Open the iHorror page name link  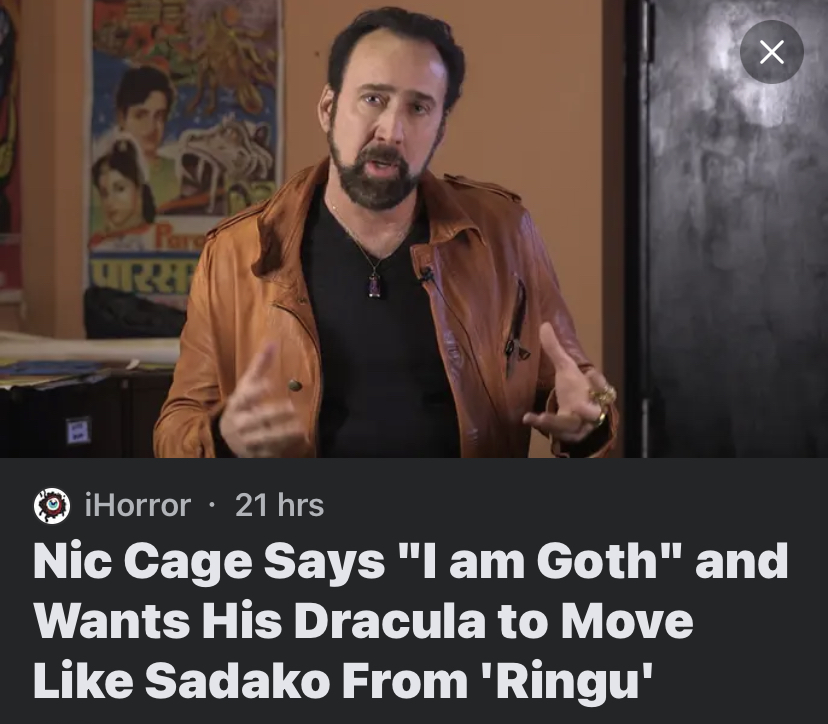click(x=137, y=505)
